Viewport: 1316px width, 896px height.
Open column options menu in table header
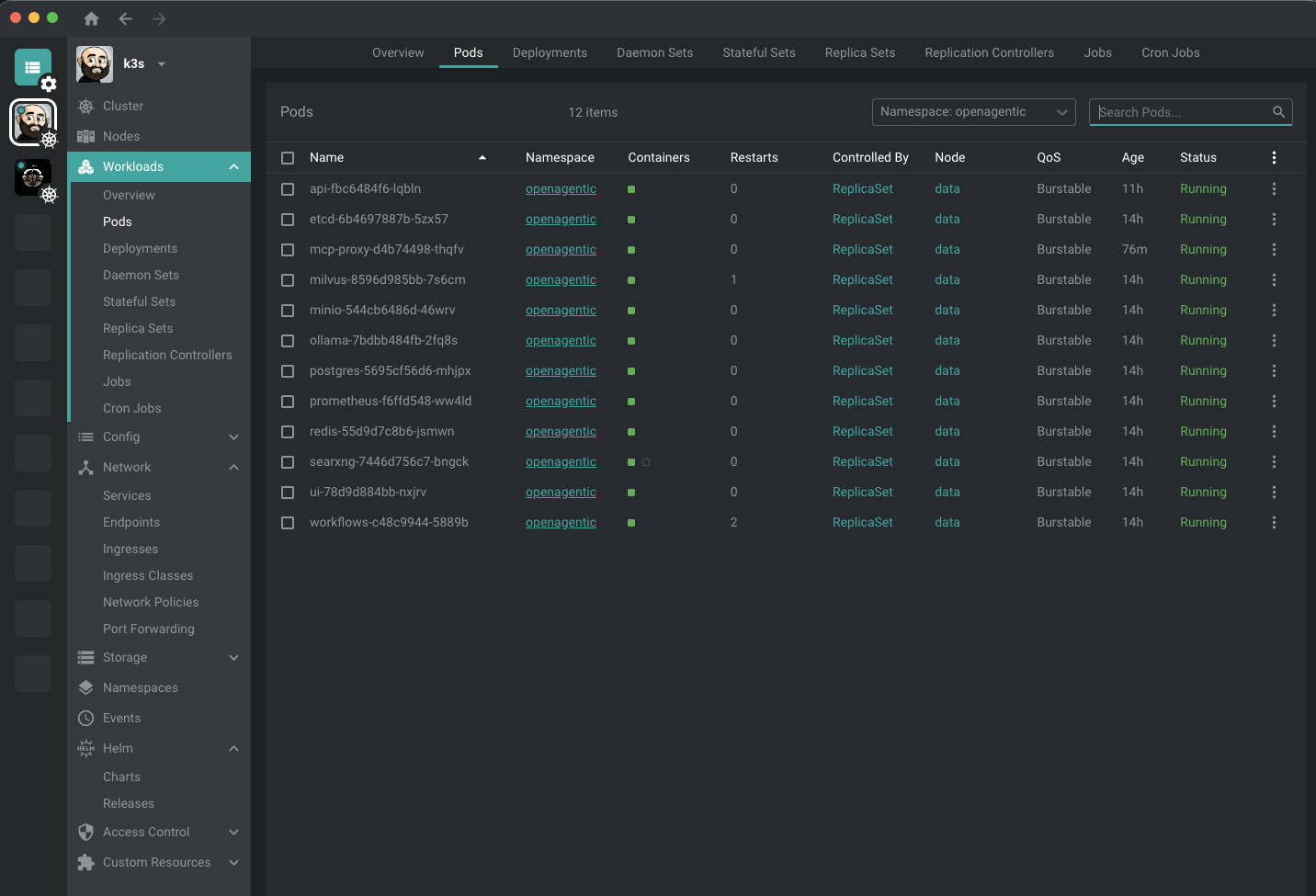coord(1274,157)
